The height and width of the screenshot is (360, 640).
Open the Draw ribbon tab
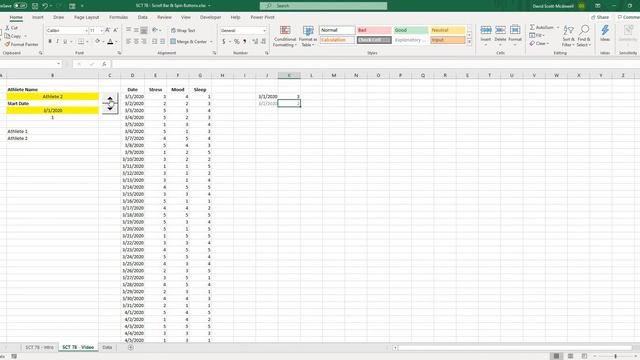click(x=58, y=17)
